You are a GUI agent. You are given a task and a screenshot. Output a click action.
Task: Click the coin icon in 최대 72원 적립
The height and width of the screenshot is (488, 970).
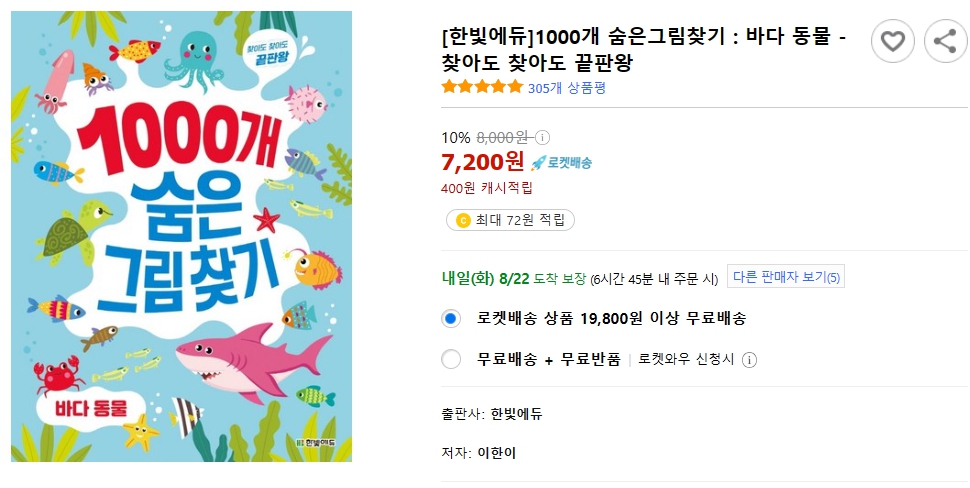click(x=463, y=220)
